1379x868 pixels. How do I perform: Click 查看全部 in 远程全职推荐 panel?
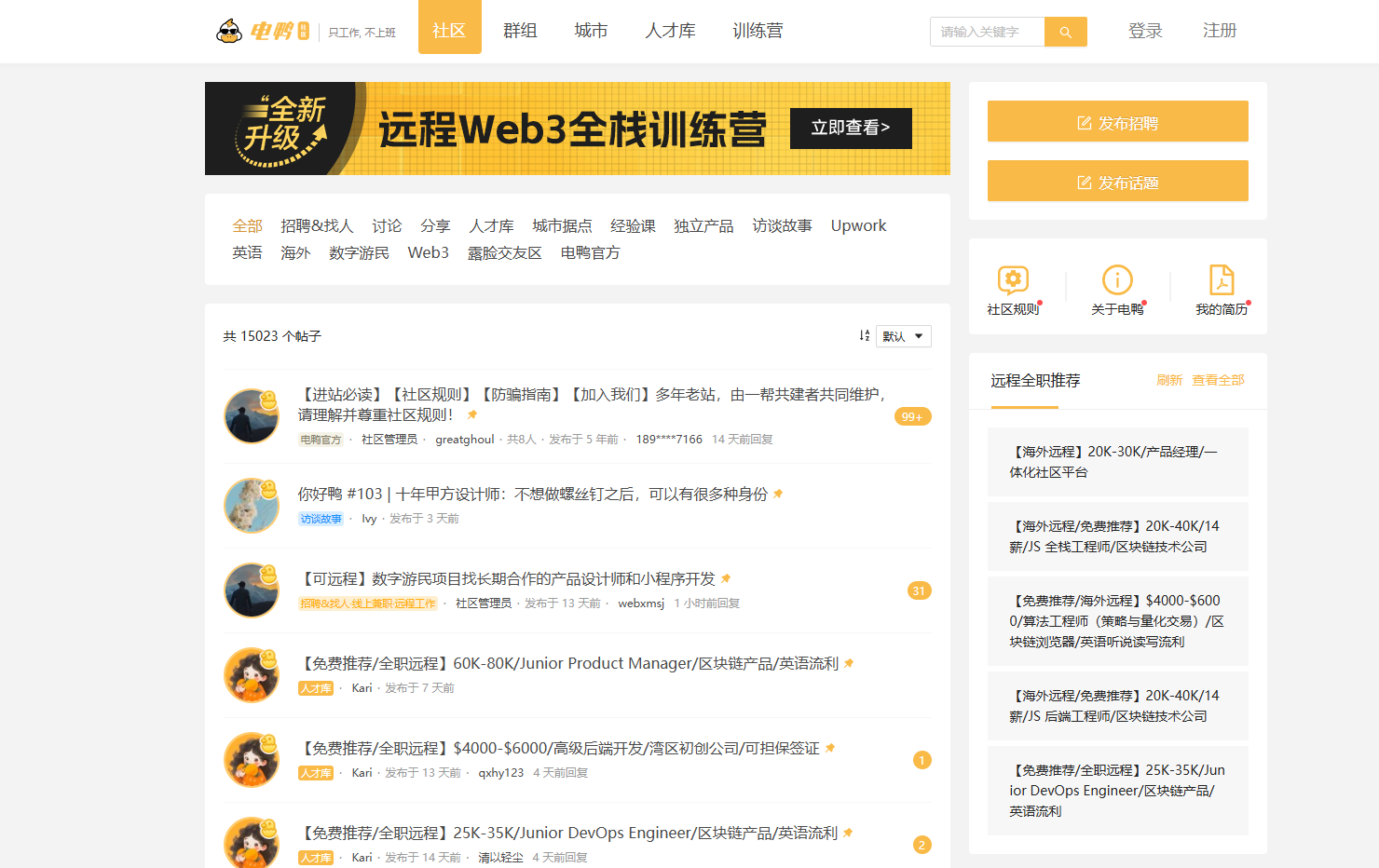pyautogui.click(x=1218, y=380)
